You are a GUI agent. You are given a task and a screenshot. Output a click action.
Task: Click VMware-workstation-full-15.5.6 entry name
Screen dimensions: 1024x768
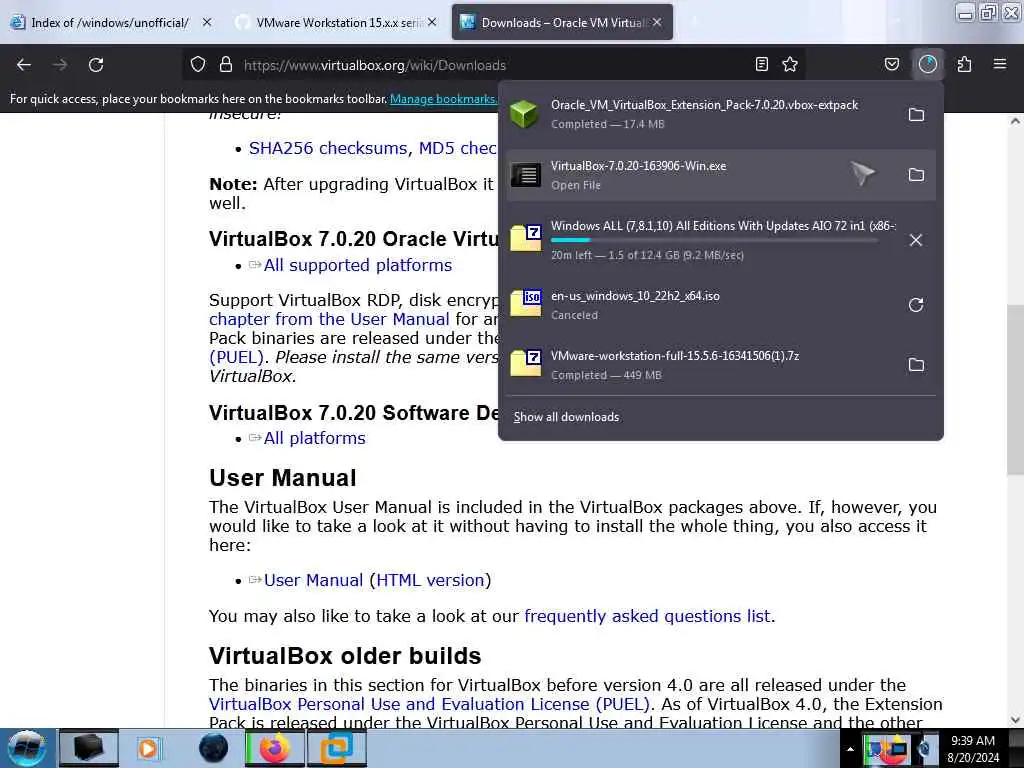[x=675, y=356]
